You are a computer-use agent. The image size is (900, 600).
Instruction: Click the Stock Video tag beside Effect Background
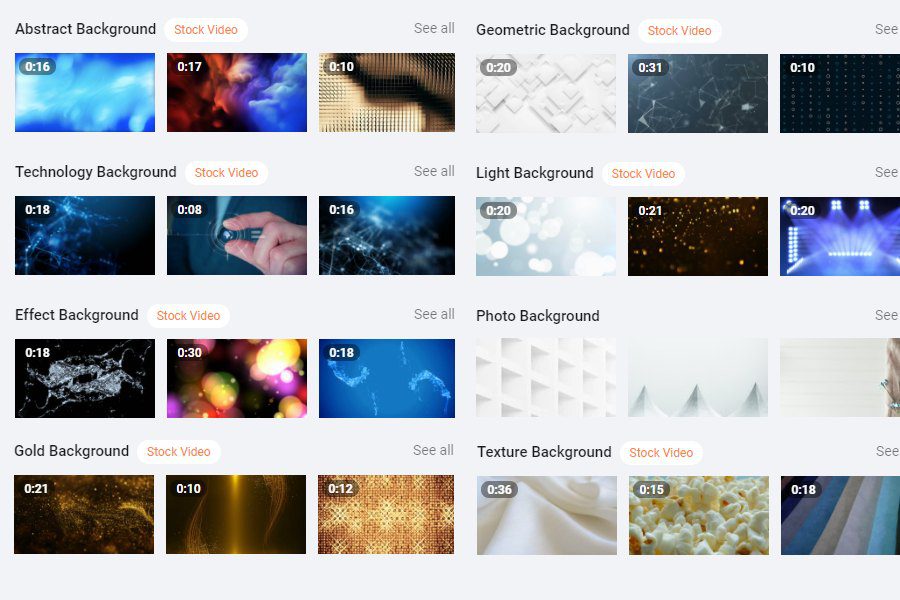click(188, 316)
